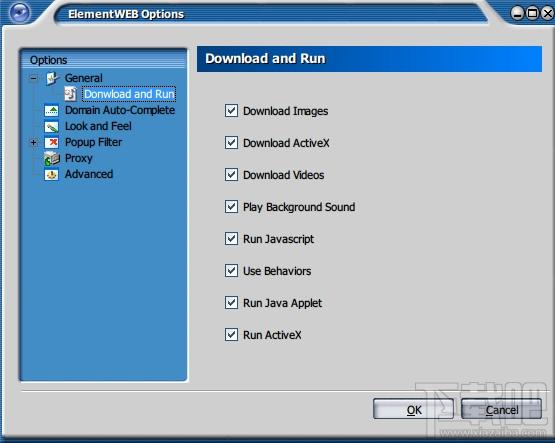Click the ElementWEB logo in the title bar
The image size is (555, 443).
pyautogui.click(x=20, y=13)
